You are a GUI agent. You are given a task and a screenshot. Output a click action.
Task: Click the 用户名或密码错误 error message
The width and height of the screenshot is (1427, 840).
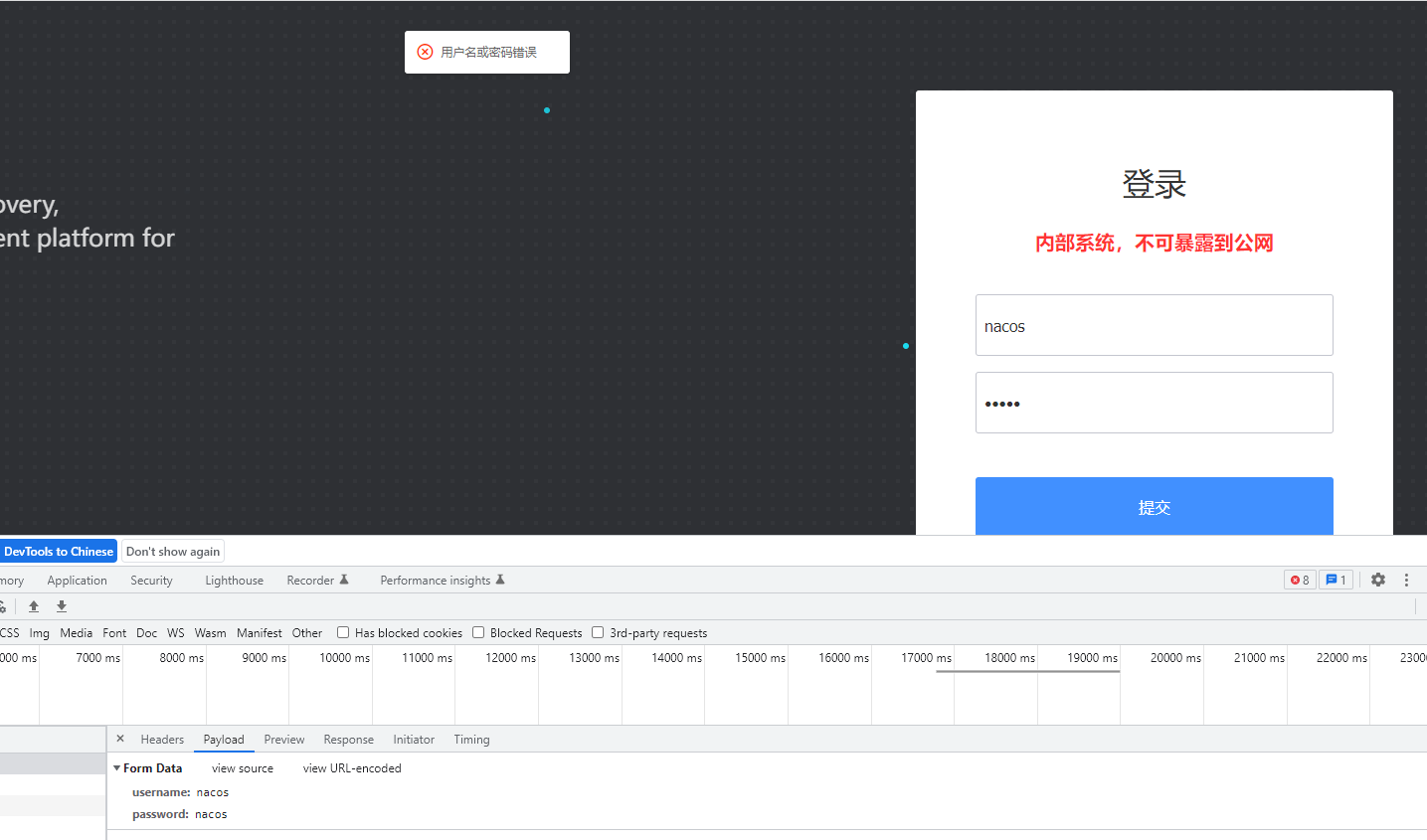click(x=488, y=52)
